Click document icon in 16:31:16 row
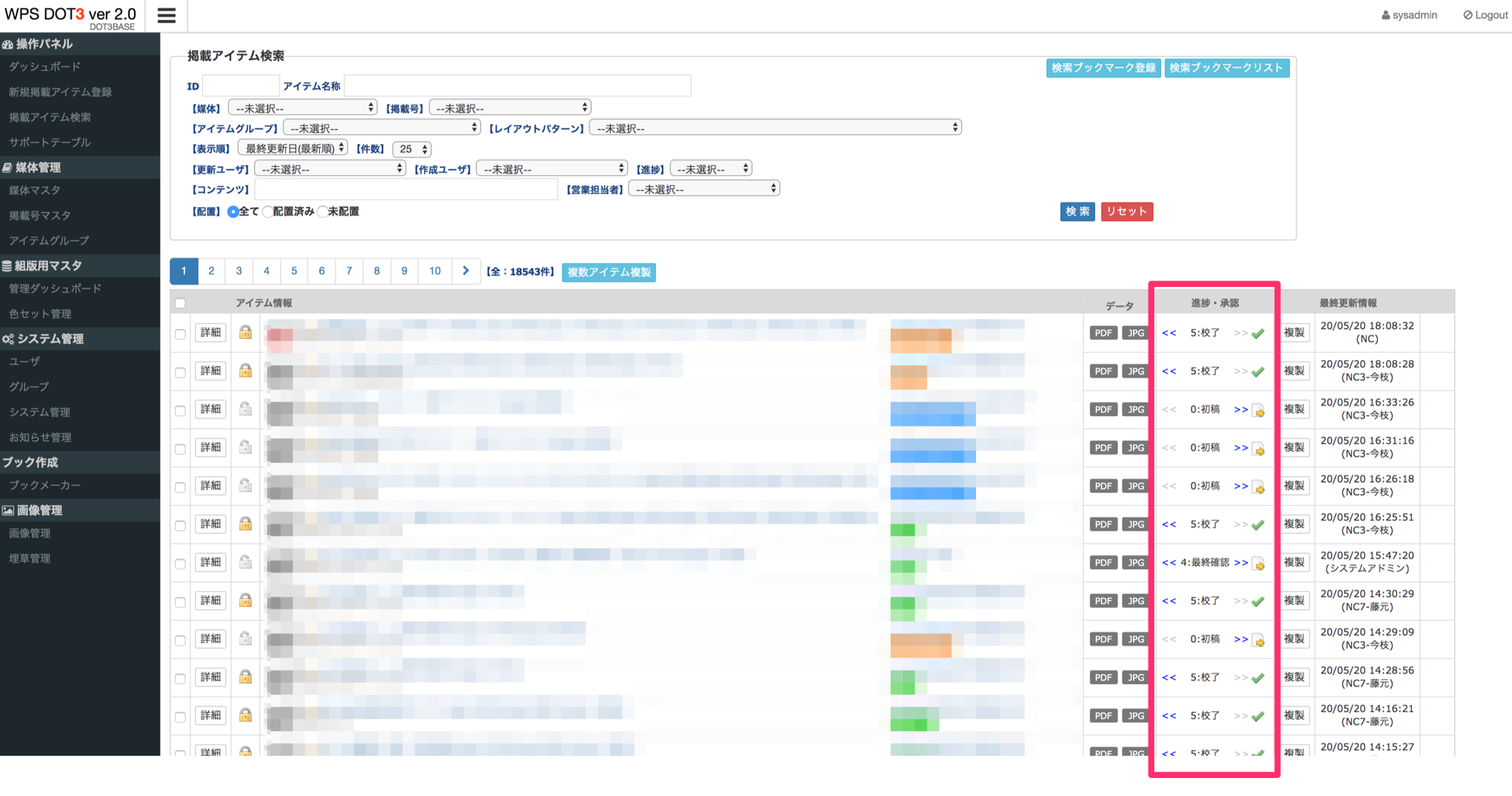Screen dimensions: 1512x796 coord(1259,448)
